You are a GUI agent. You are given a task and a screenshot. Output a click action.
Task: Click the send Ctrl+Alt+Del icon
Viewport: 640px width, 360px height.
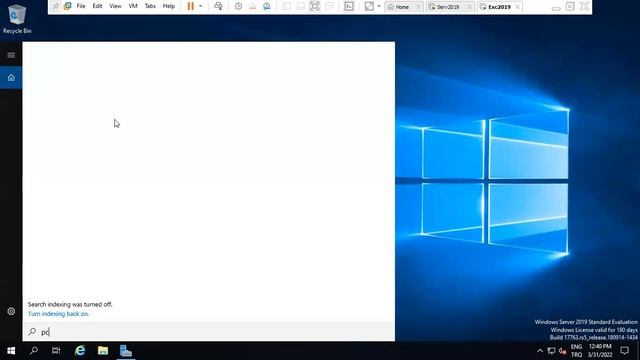point(218,6)
